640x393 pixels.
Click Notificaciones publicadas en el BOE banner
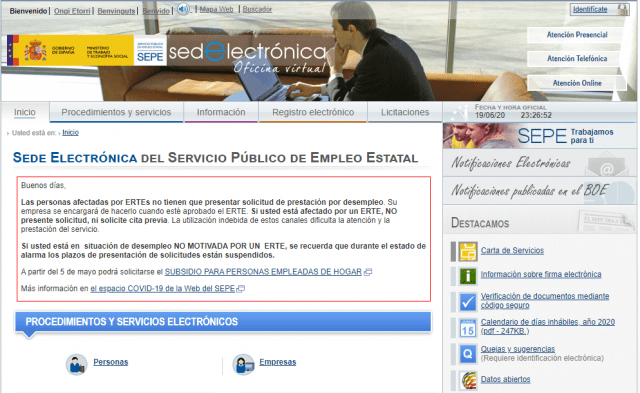pos(540,191)
